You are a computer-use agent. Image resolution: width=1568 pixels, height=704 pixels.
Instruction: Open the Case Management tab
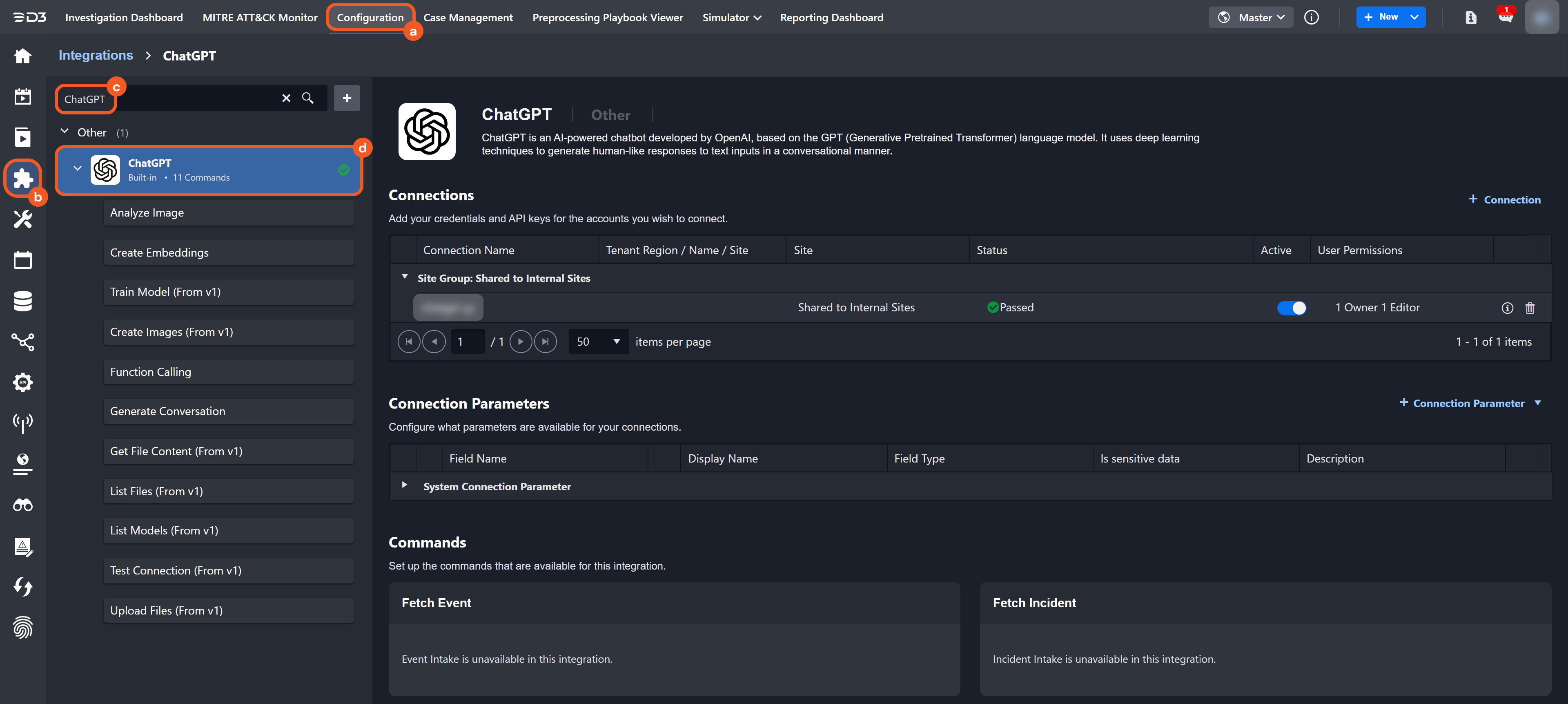click(x=468, y=18)
